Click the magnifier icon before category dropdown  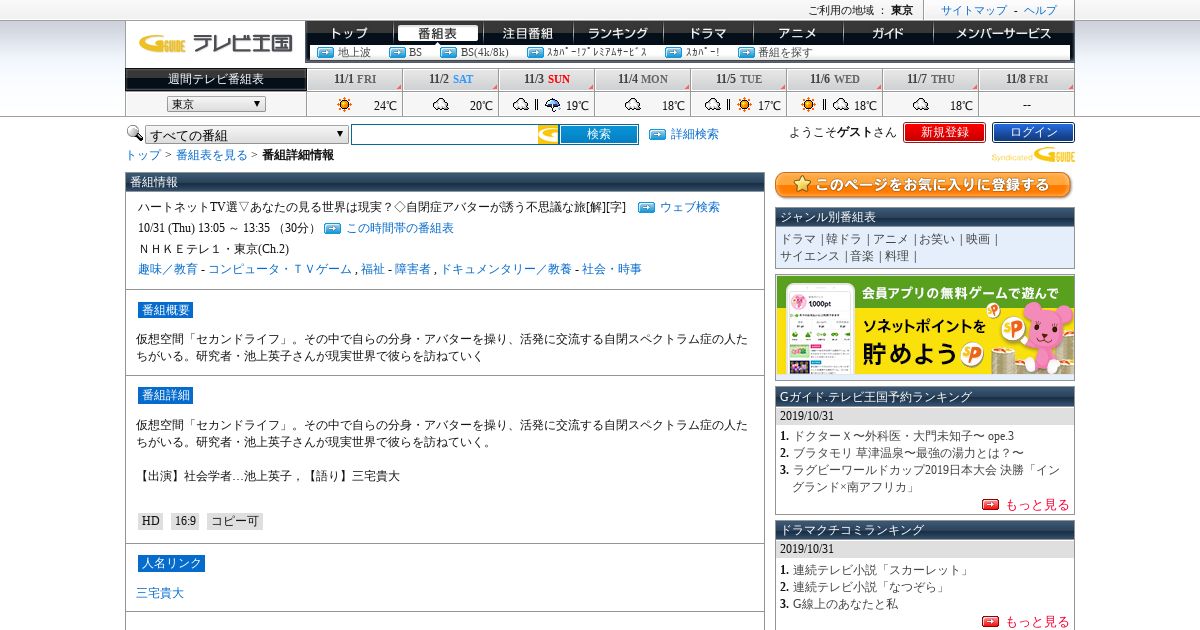134,133
